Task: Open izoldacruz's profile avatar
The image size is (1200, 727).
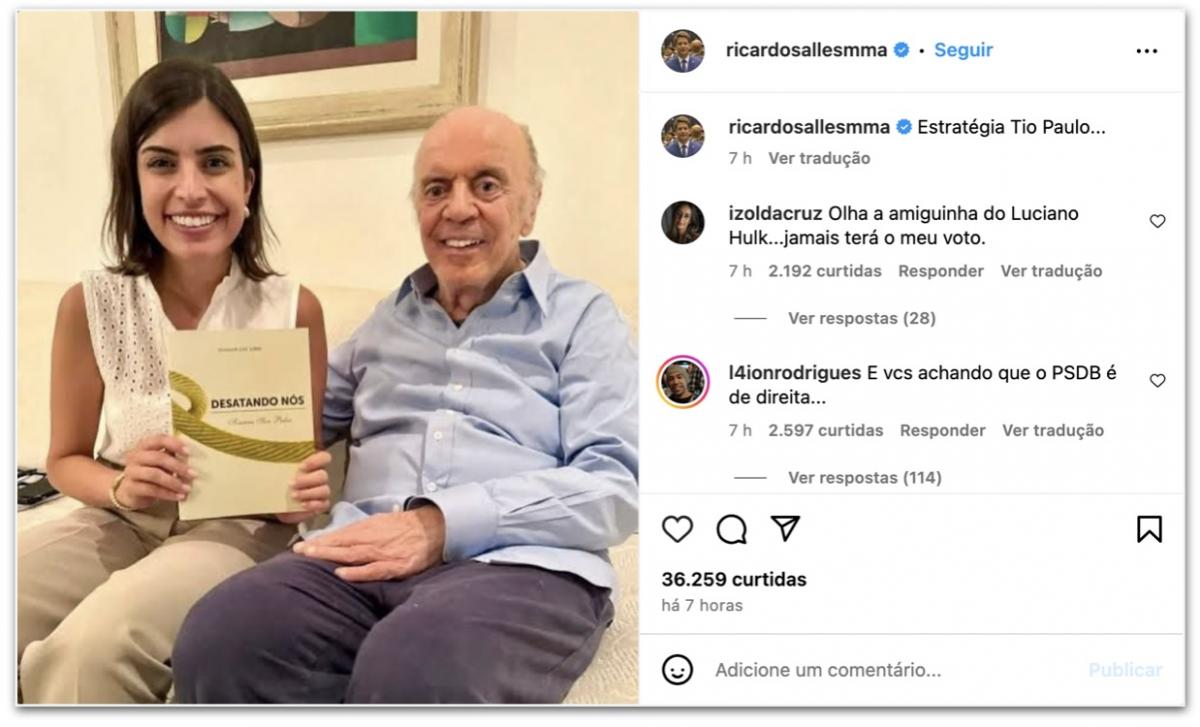Action: click(x=683, y=222)
